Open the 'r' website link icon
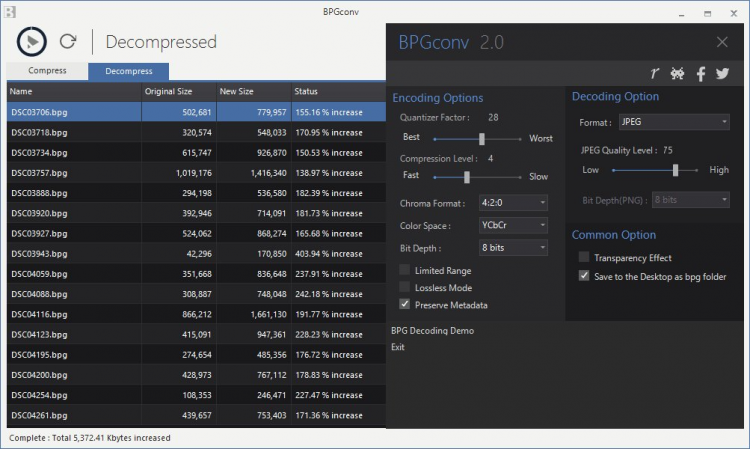 654,73
